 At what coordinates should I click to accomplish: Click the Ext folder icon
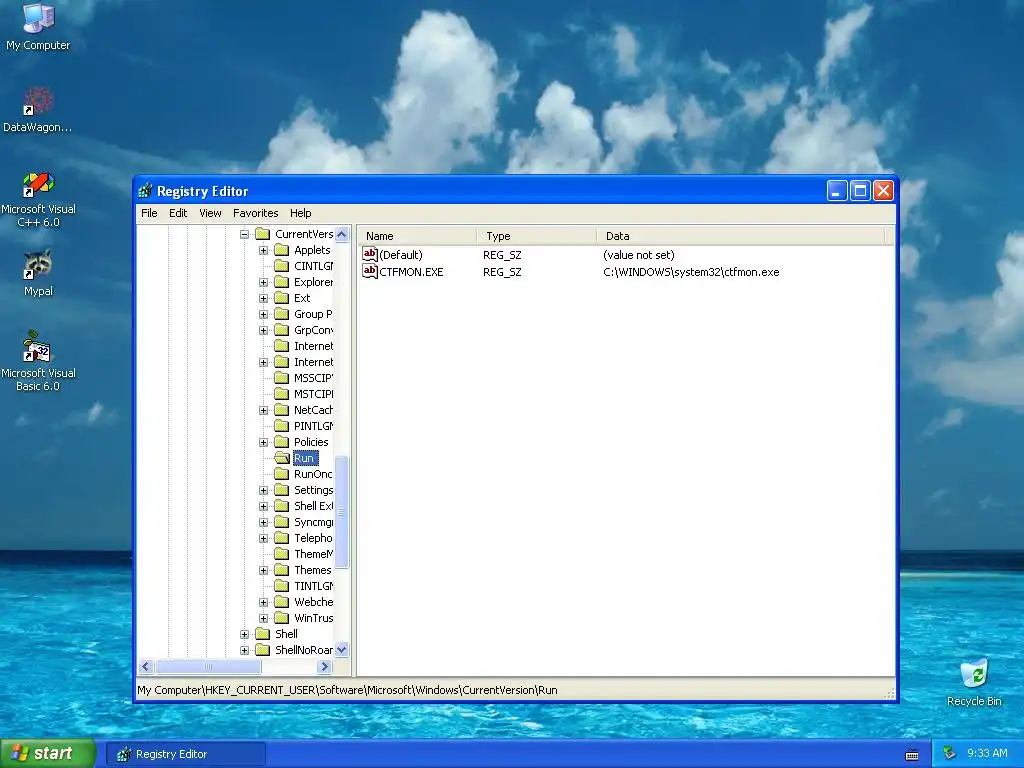coord(281,298)
